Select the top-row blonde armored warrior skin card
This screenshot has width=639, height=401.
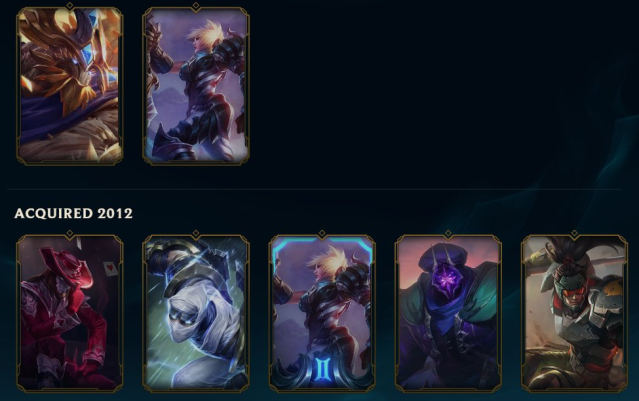(x=196, y=86)
